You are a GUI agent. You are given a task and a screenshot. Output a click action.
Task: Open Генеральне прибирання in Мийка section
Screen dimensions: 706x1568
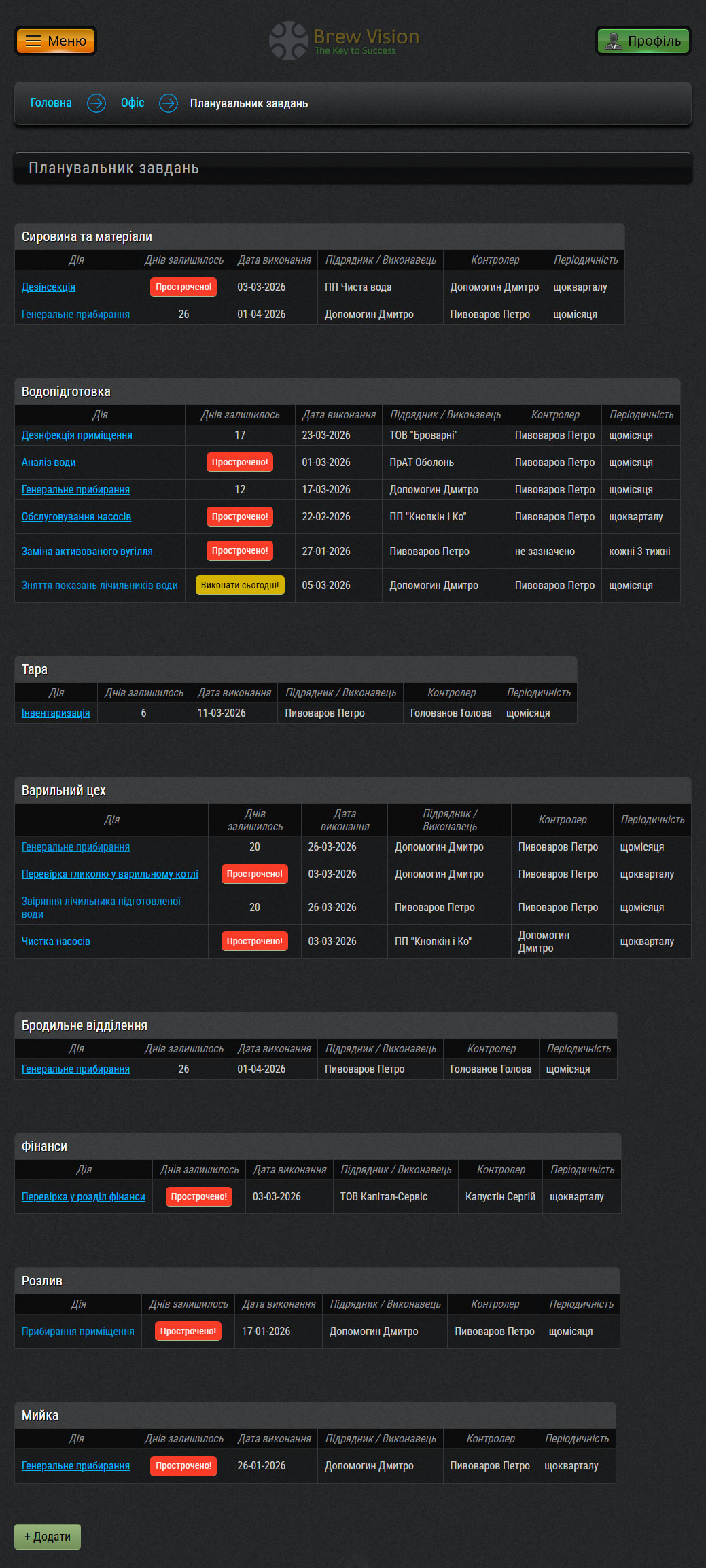point(75,1466)
